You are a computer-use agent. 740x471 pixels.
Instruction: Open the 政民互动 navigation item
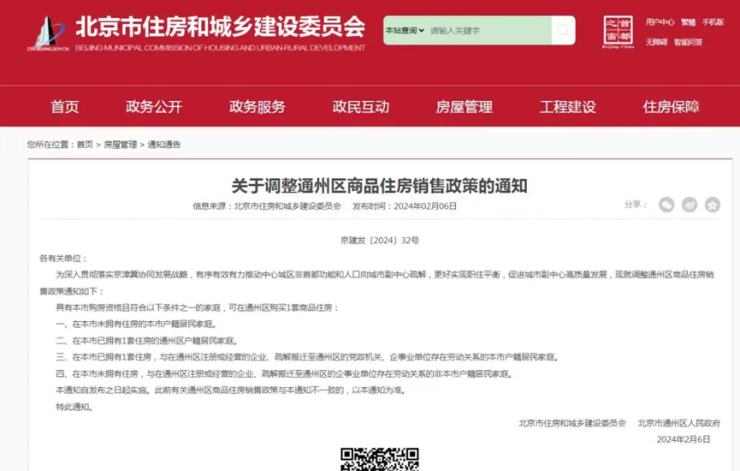(x=361, y=107)
